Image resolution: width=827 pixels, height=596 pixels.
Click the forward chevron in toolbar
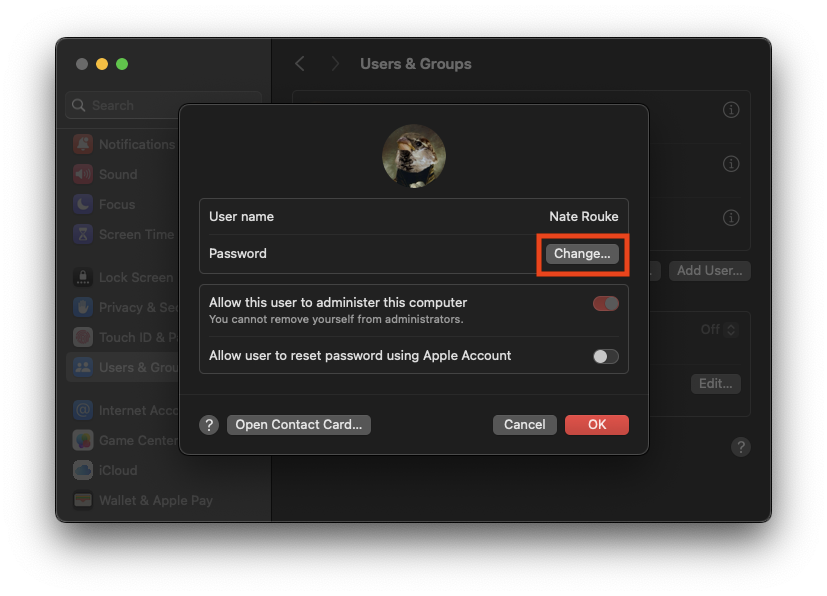[x=335, y=64]
